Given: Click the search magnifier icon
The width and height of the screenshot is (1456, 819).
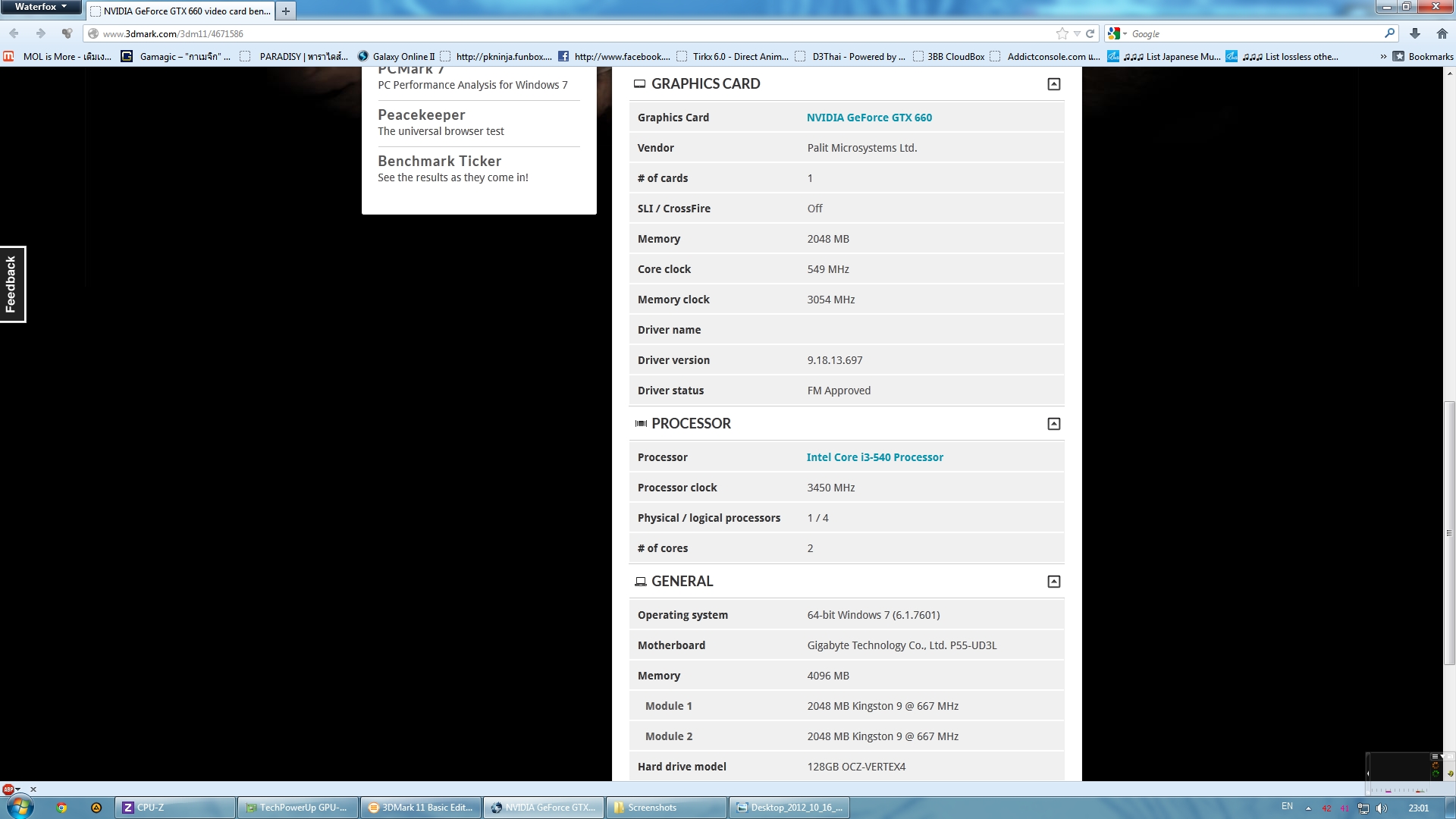Looking at the screenshot, I should click(1389, 33).
